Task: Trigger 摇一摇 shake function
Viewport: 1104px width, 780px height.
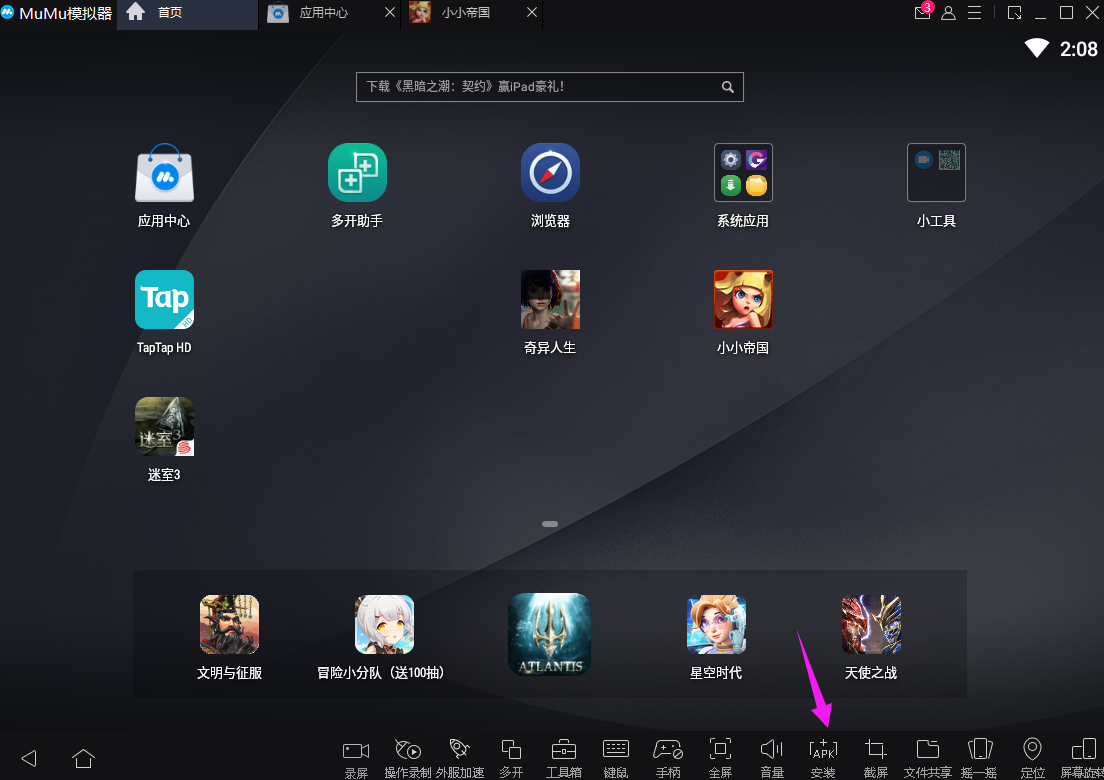Action: tap(979, 758)
